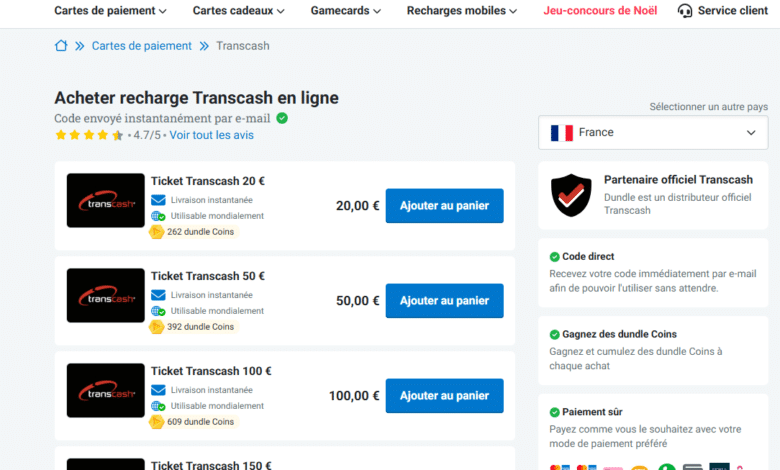Expand the Cartes de paiement menu
This screenshot has height=470, width=780.
(110, 10)
